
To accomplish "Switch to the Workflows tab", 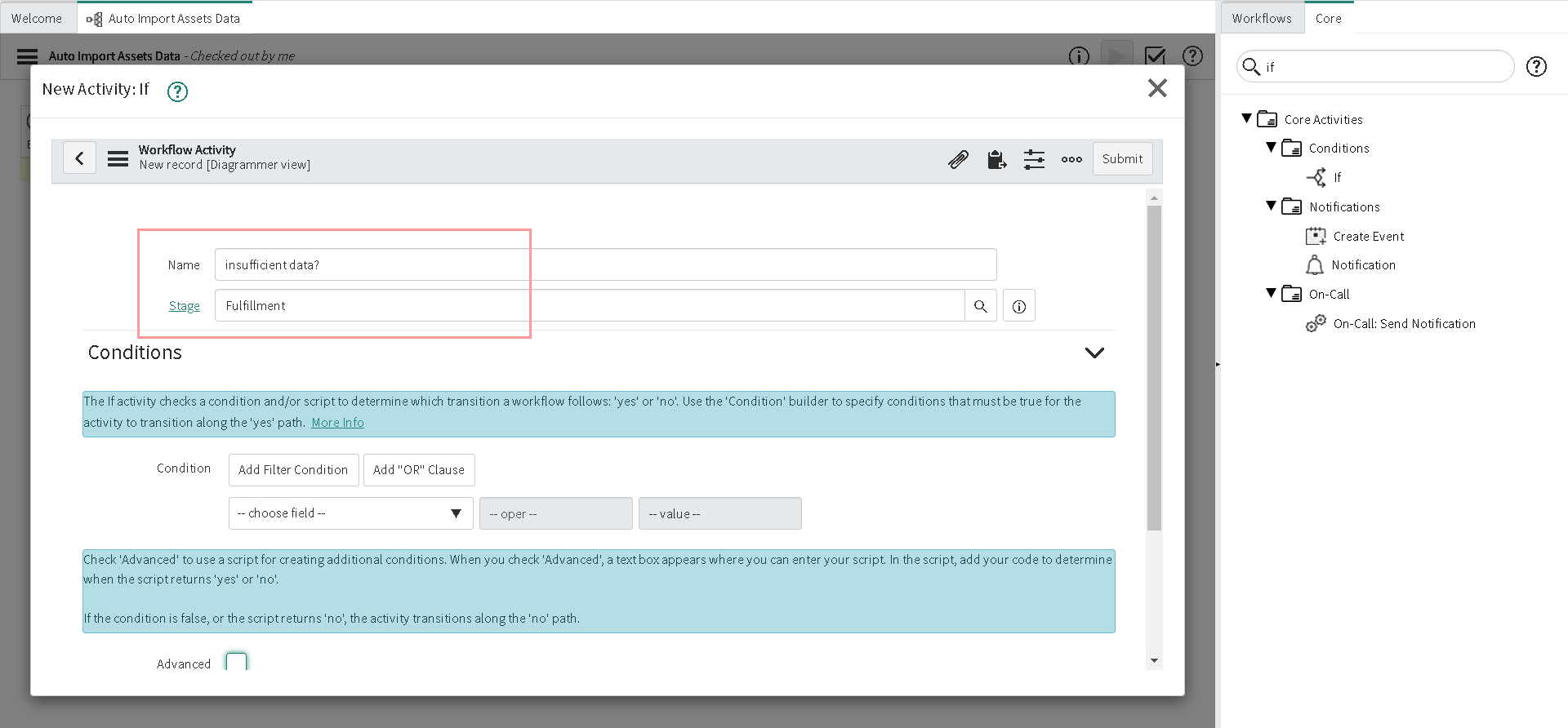I will coord(1262,18).
